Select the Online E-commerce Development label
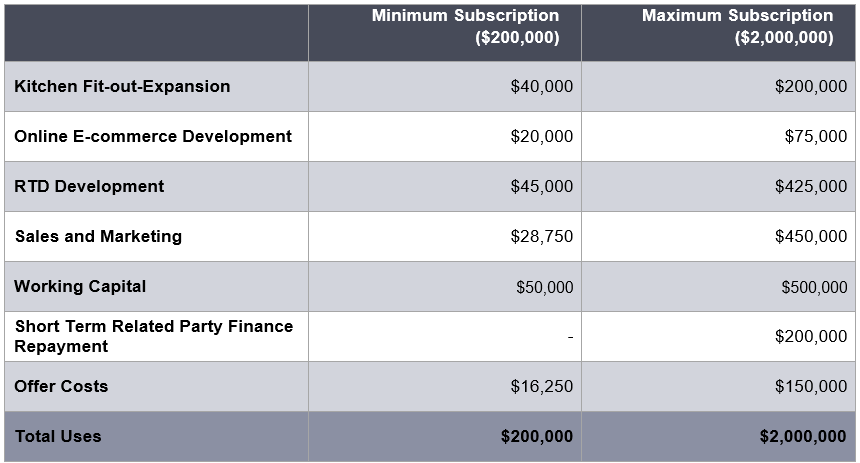The image size is (860, 463). click(x=153, y=137)
